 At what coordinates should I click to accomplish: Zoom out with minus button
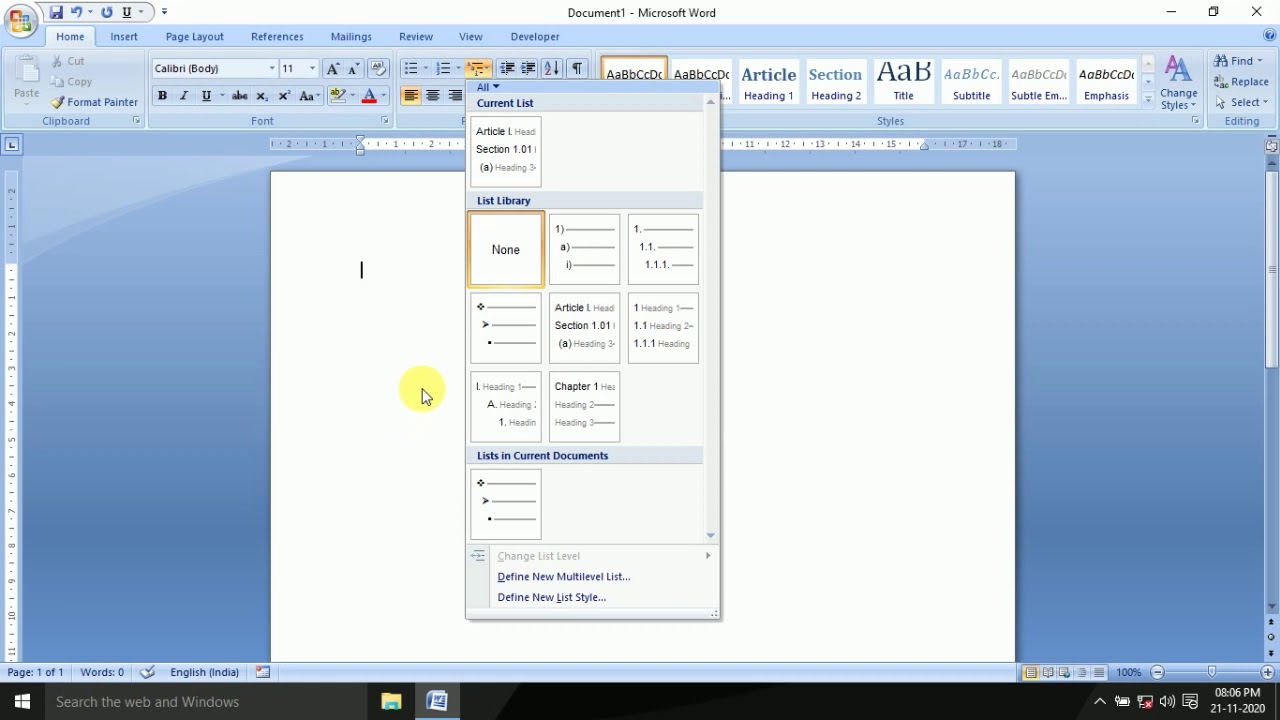coord(1158,673)
